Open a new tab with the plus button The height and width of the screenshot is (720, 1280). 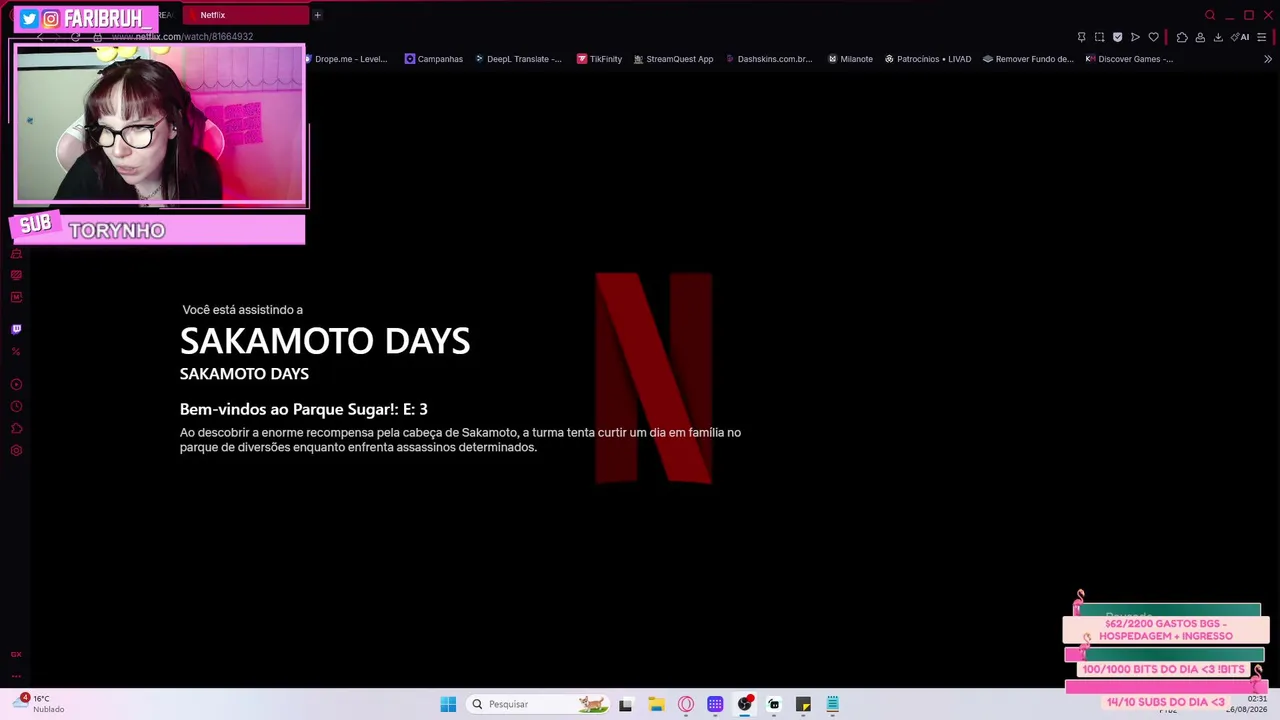coord(317,15)
